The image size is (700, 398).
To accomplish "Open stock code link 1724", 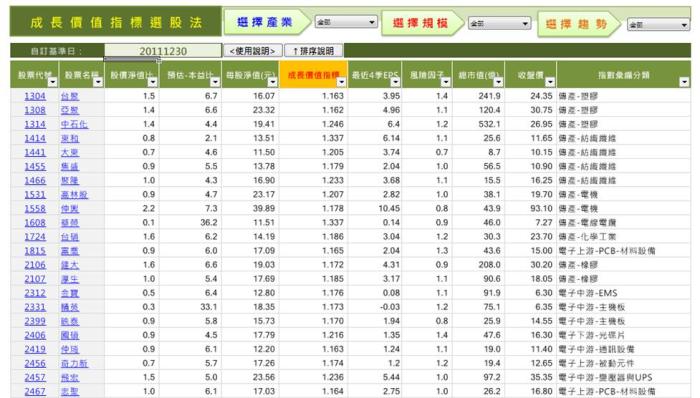I will coord(35,236).
